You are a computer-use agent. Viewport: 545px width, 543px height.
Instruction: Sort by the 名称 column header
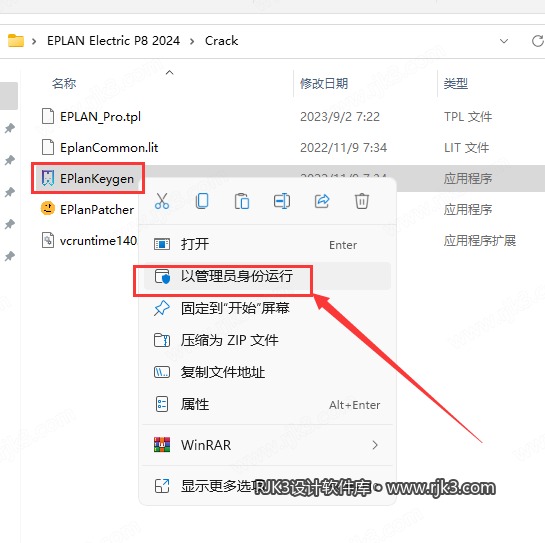coord(64,83)
